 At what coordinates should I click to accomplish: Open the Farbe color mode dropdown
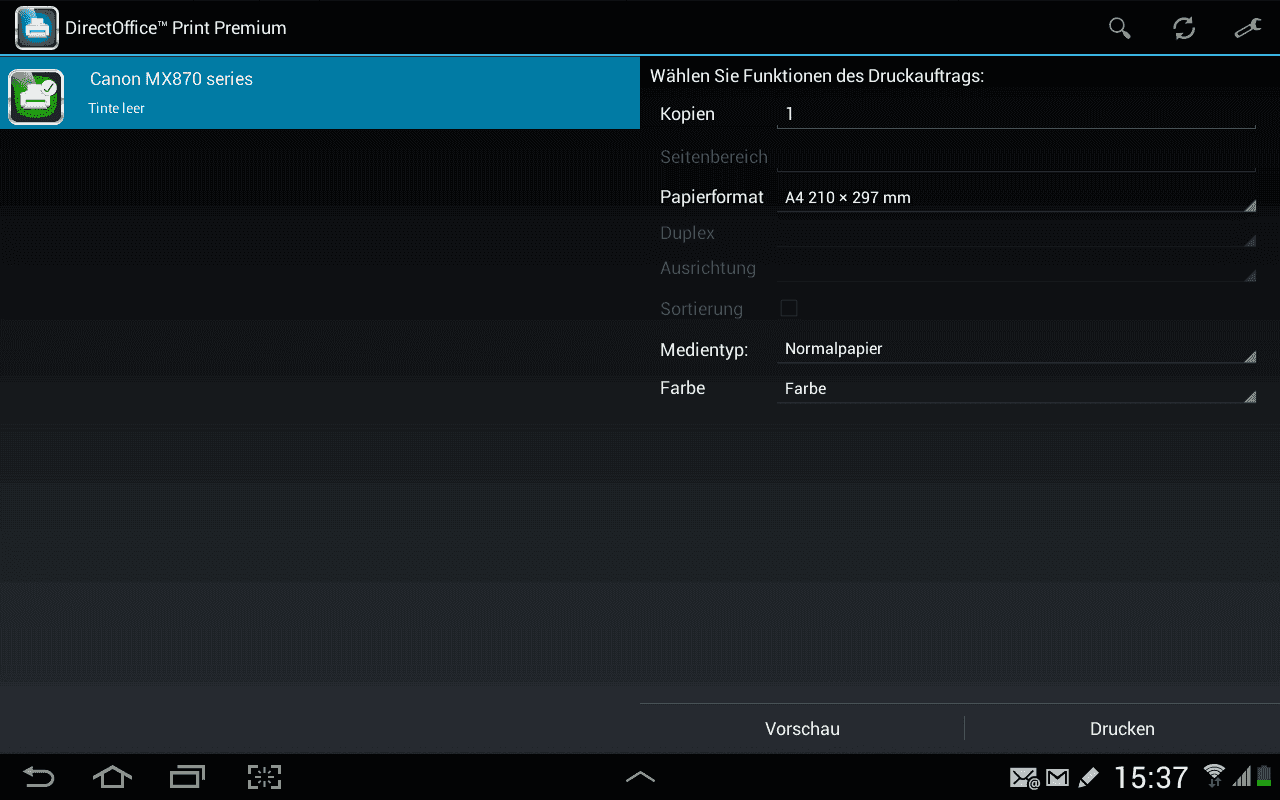(x=1016, y=389)
